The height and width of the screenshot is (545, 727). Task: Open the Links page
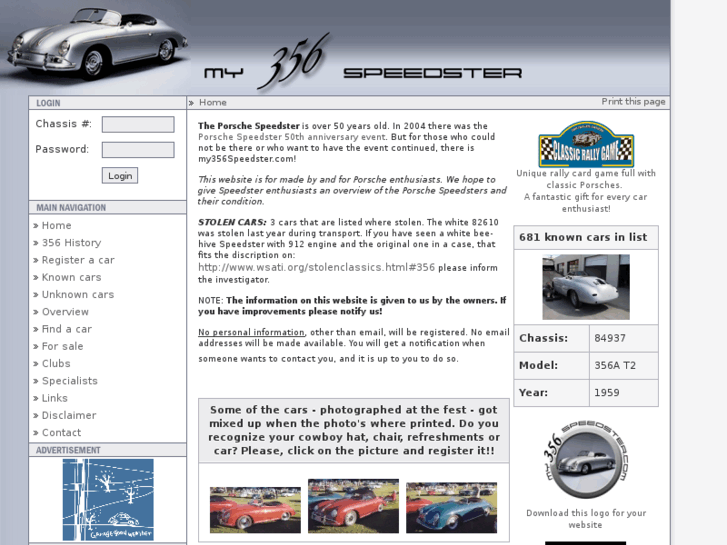[x=55, y=398]
